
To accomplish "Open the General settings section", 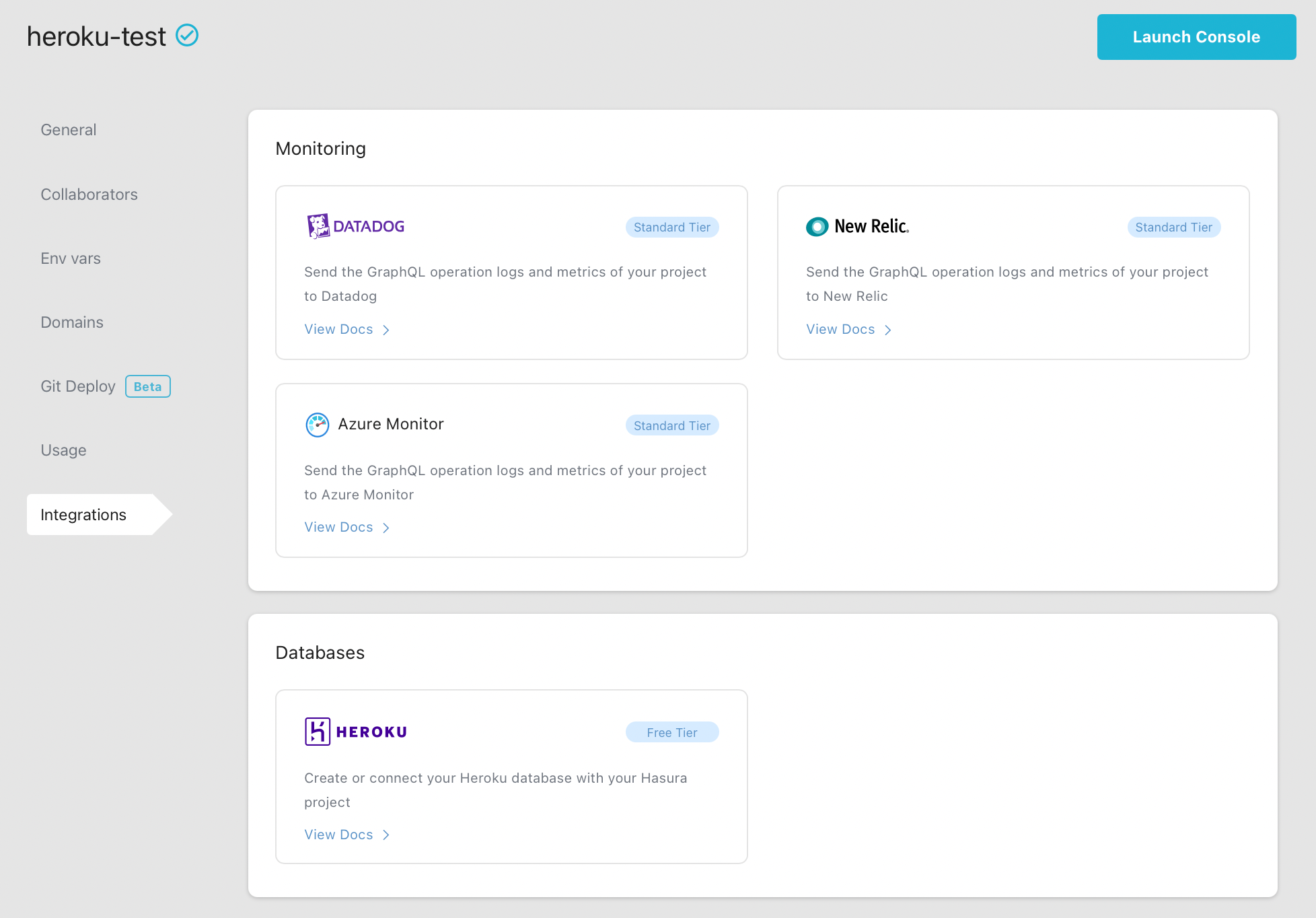I will (68, 129).
